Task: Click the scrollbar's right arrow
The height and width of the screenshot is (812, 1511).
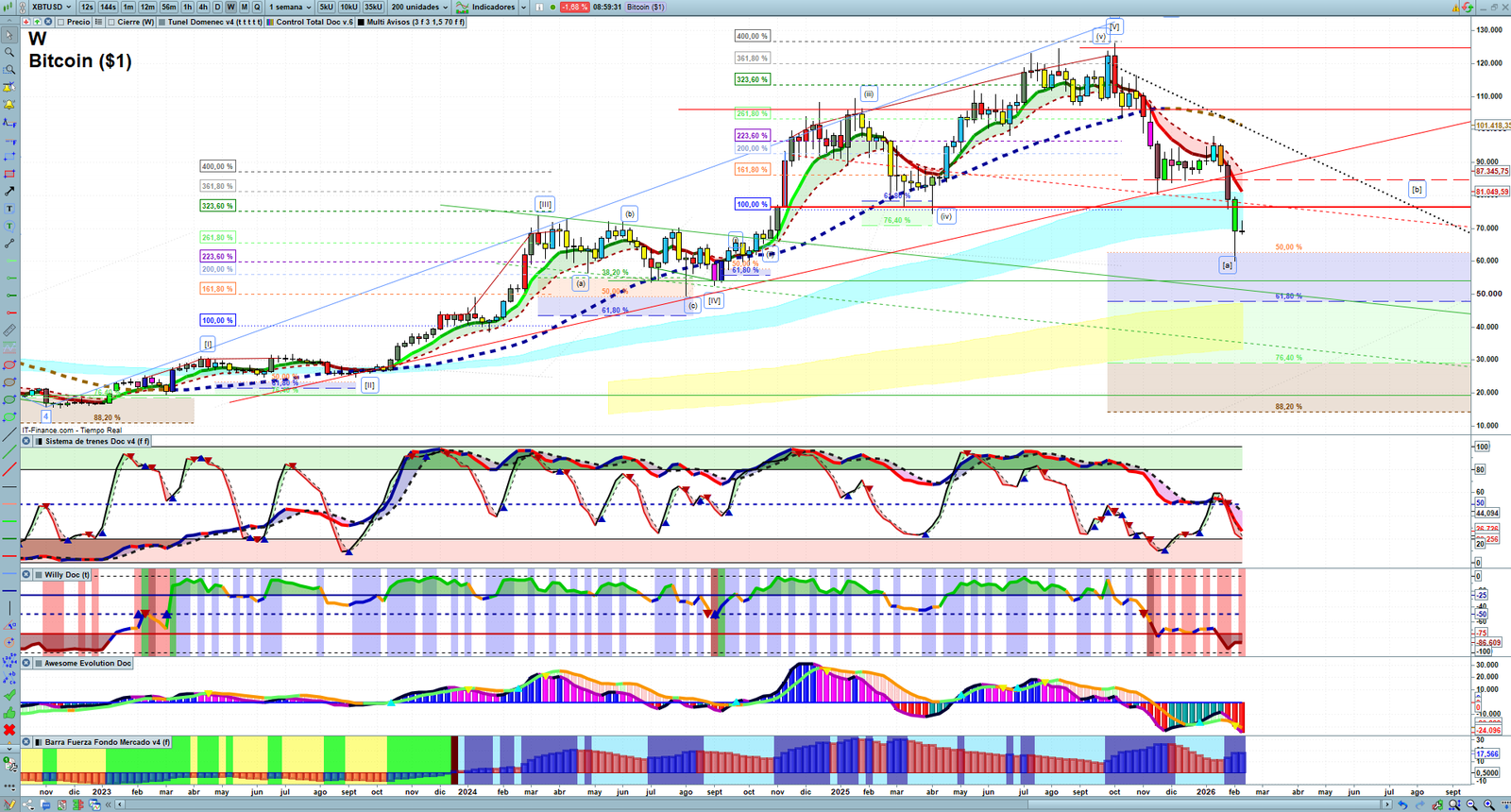Action: (1389, 804)
